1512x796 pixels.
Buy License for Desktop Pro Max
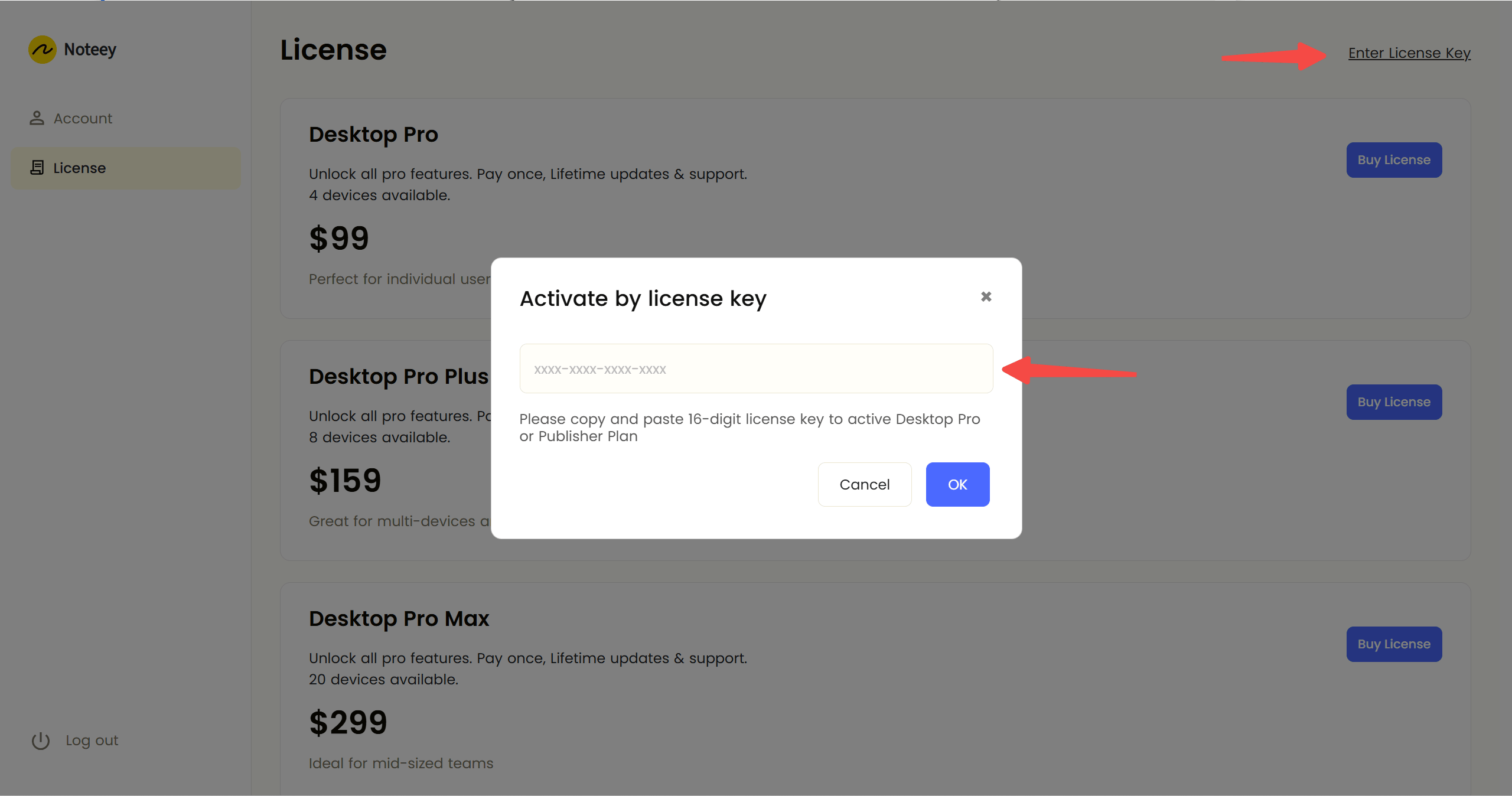[x=1394, y=644]
